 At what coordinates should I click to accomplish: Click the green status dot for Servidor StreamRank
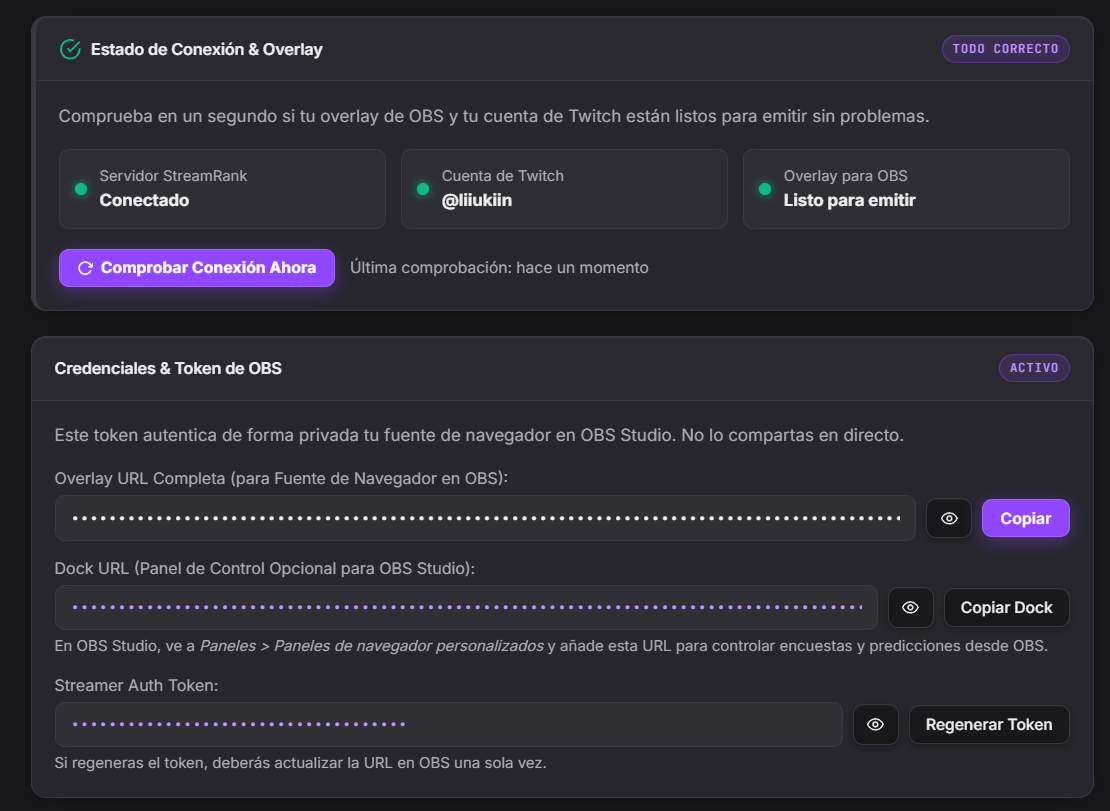pyautogui.click(x=81, y=189)
